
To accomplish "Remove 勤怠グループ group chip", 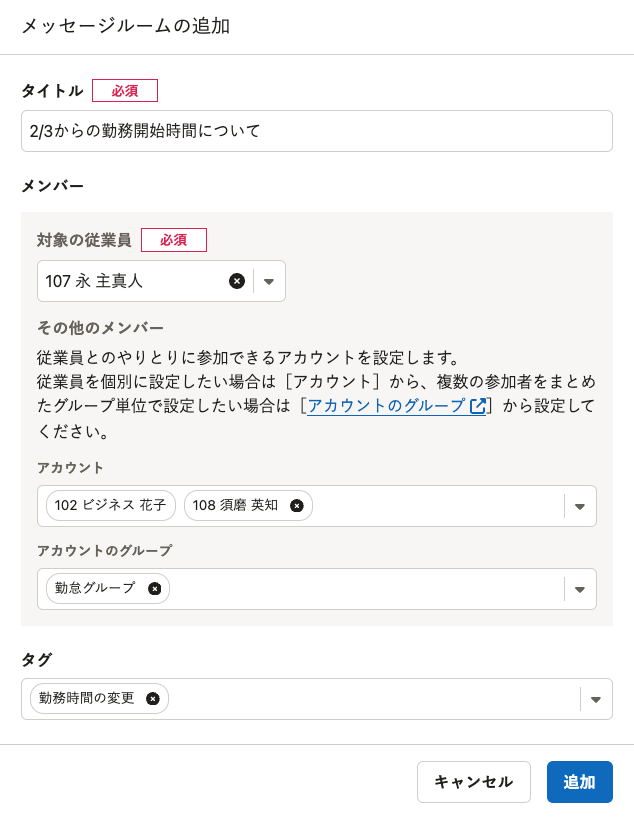I will (x=154, y=589).
